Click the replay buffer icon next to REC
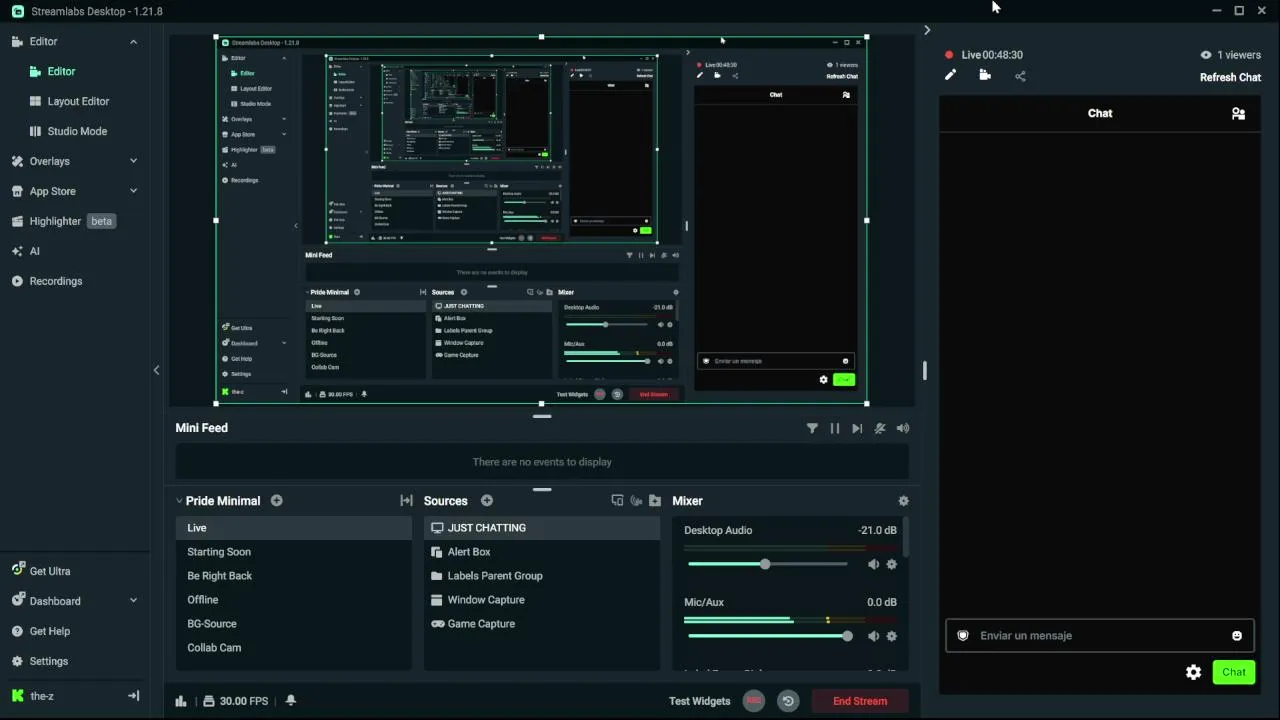1280x720 pixels. pos(788,701)
